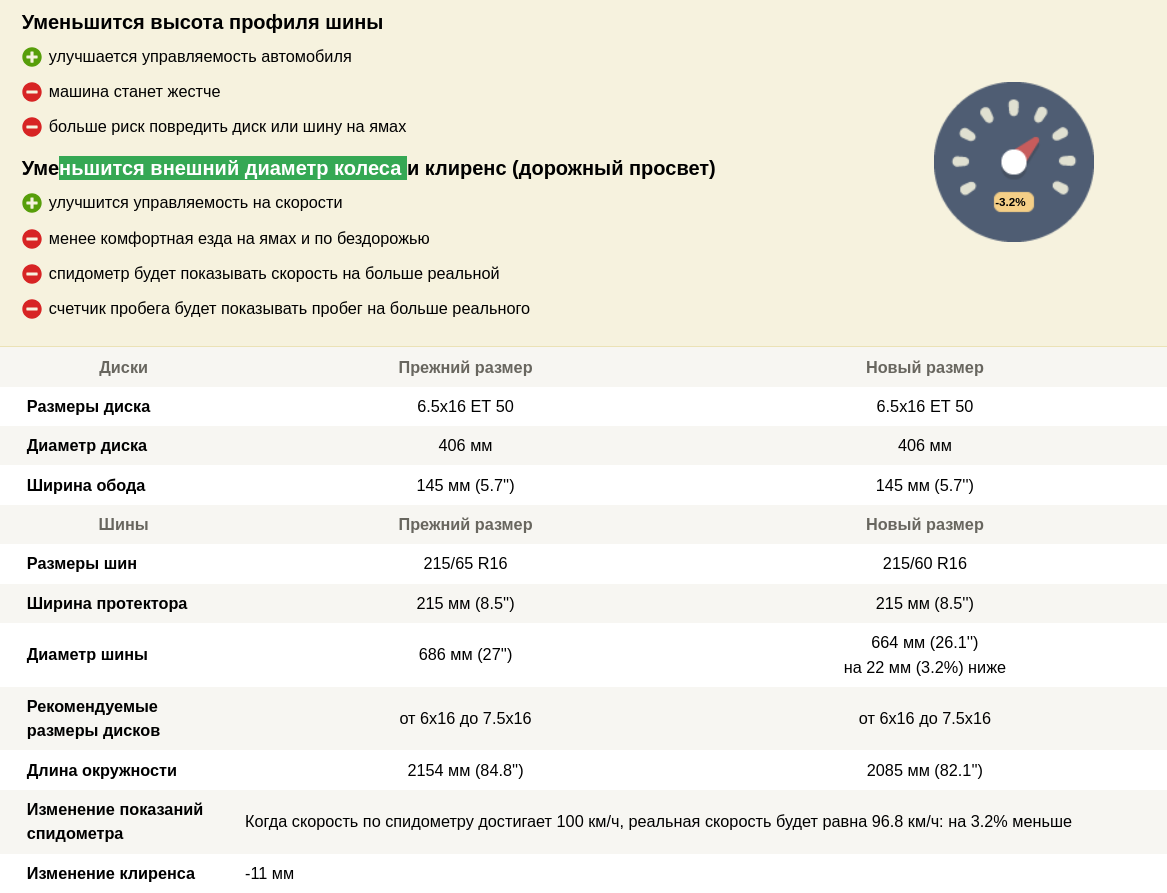Click the tire size value '215/65 R16'
The height and width of the screenshot is (893, 1167).
[x=465, y=564]
